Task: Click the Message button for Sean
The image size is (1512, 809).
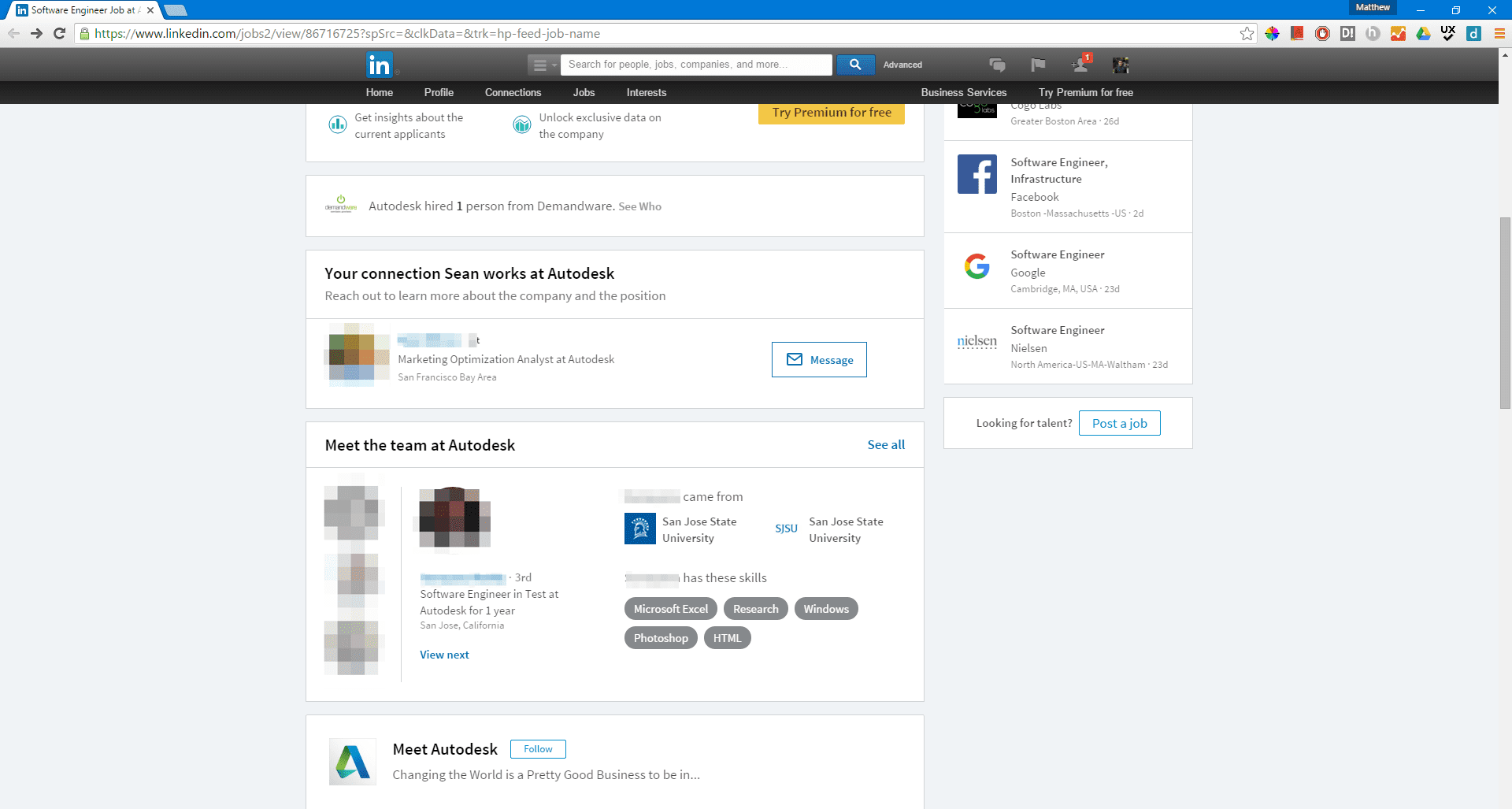Action: (819, 359)
